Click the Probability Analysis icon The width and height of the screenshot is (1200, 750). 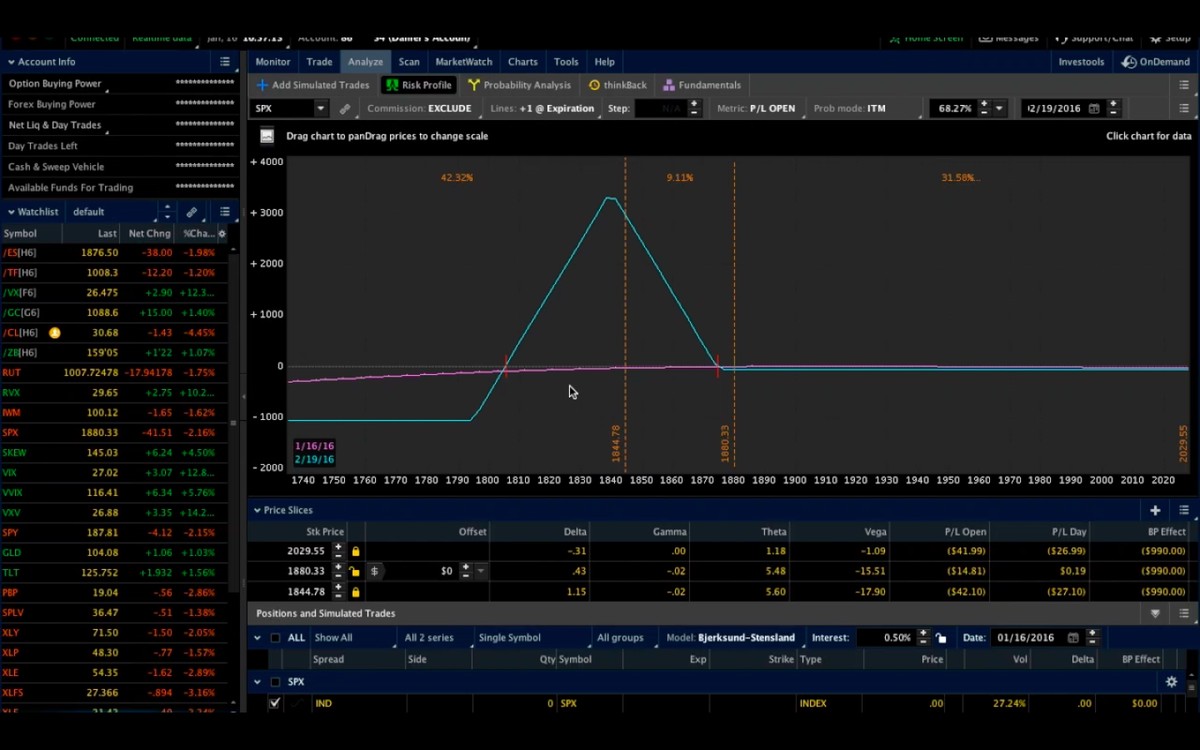[x=475, y=85]
